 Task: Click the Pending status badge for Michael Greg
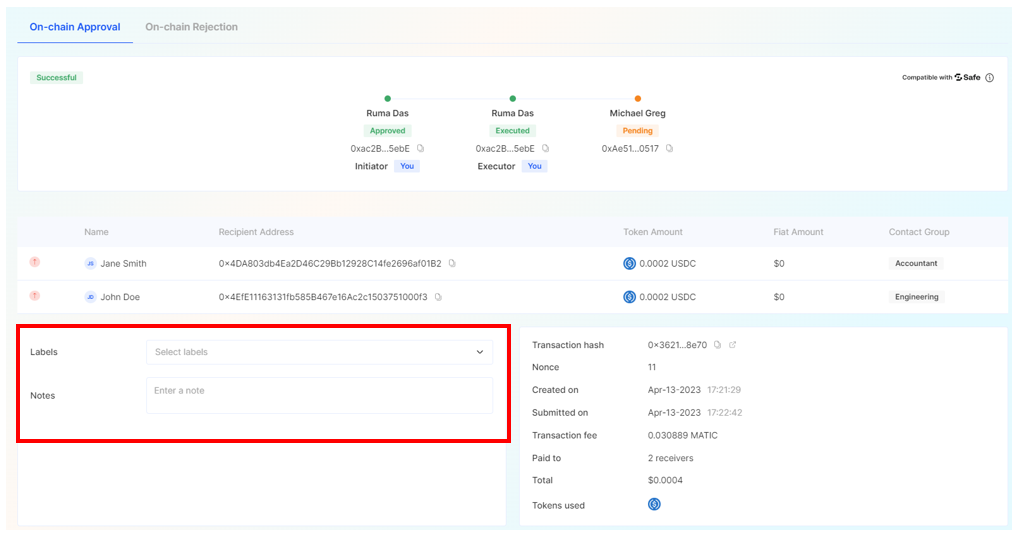tap(637, 131)
